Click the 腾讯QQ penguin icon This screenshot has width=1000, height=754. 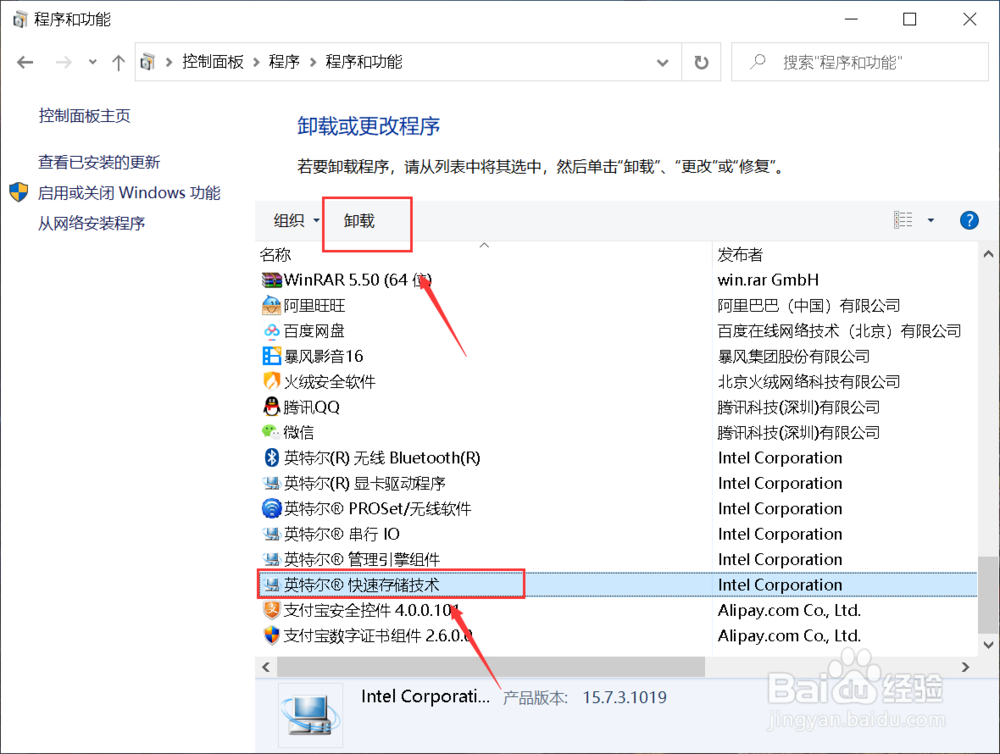[x=272, y=406]
